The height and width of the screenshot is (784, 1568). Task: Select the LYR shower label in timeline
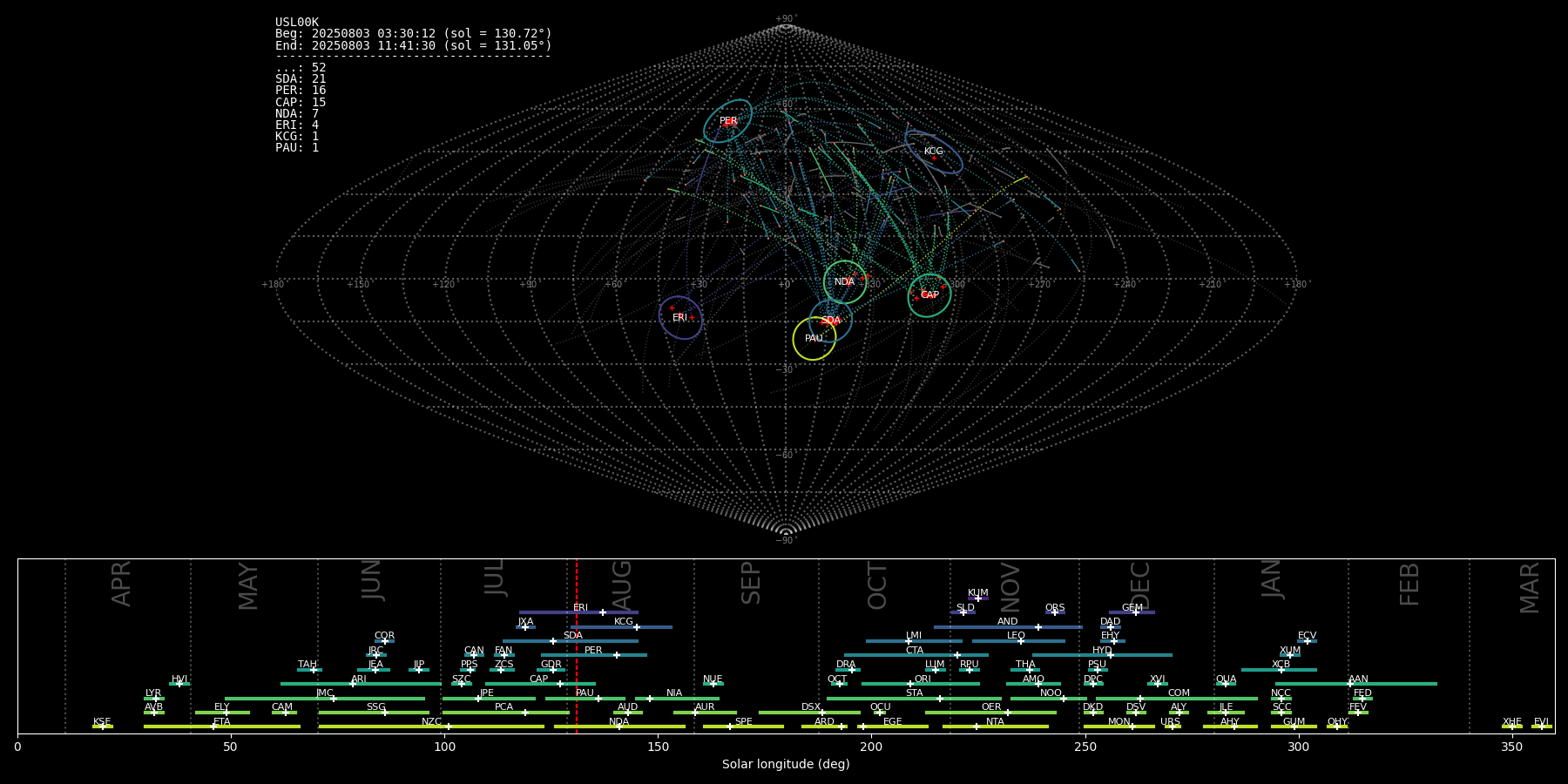pyautogui.click(x=153, y=693)
